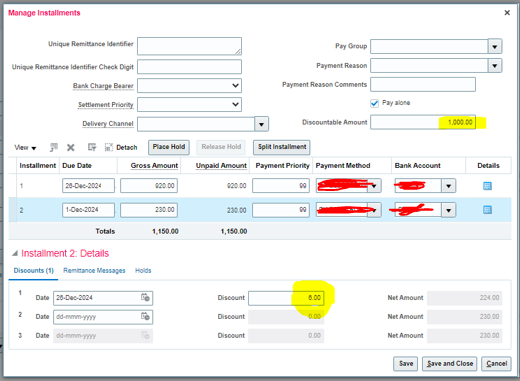Click the Save button
Viewport: 520px width, 381px height.
406,363
